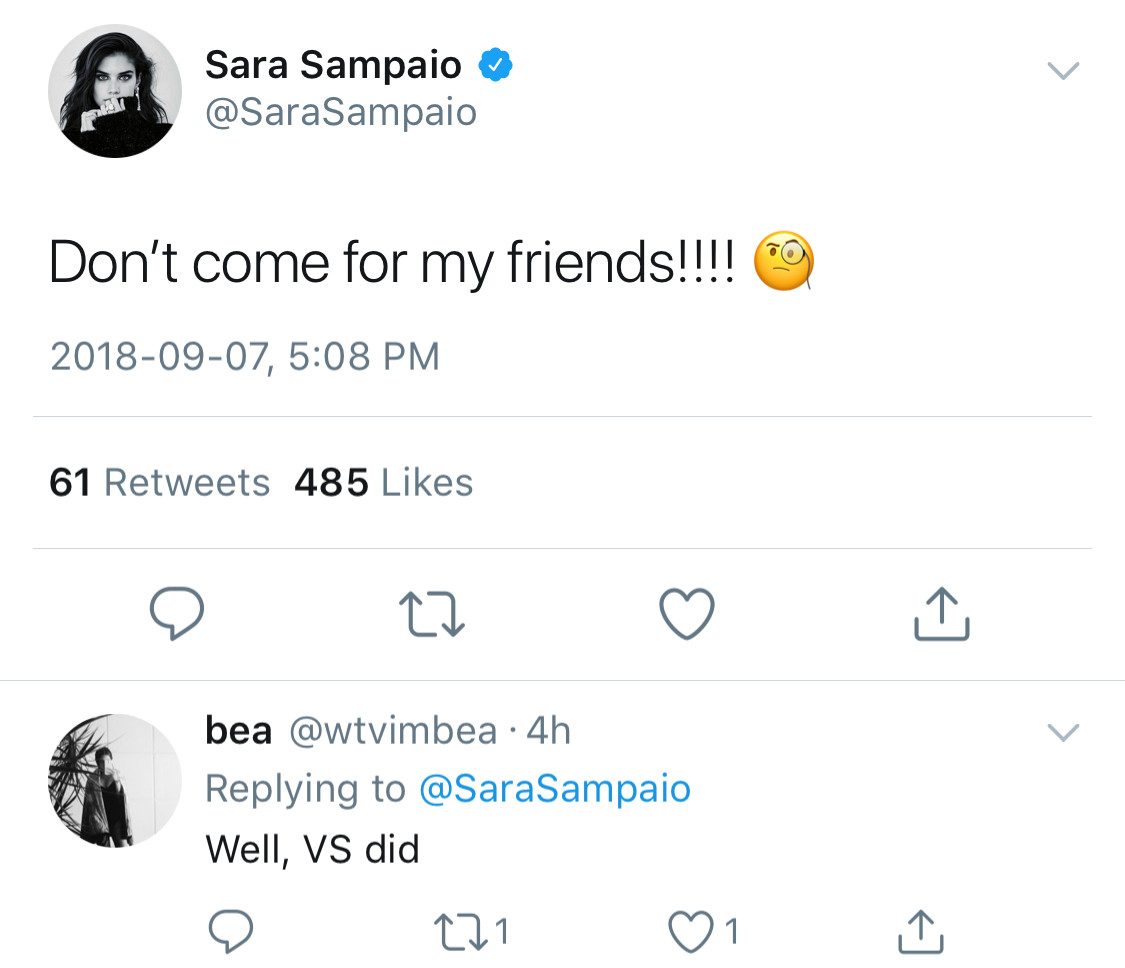Reply to Sara Sampaio's tweet
1125x968 pixels.
(177, 613)
